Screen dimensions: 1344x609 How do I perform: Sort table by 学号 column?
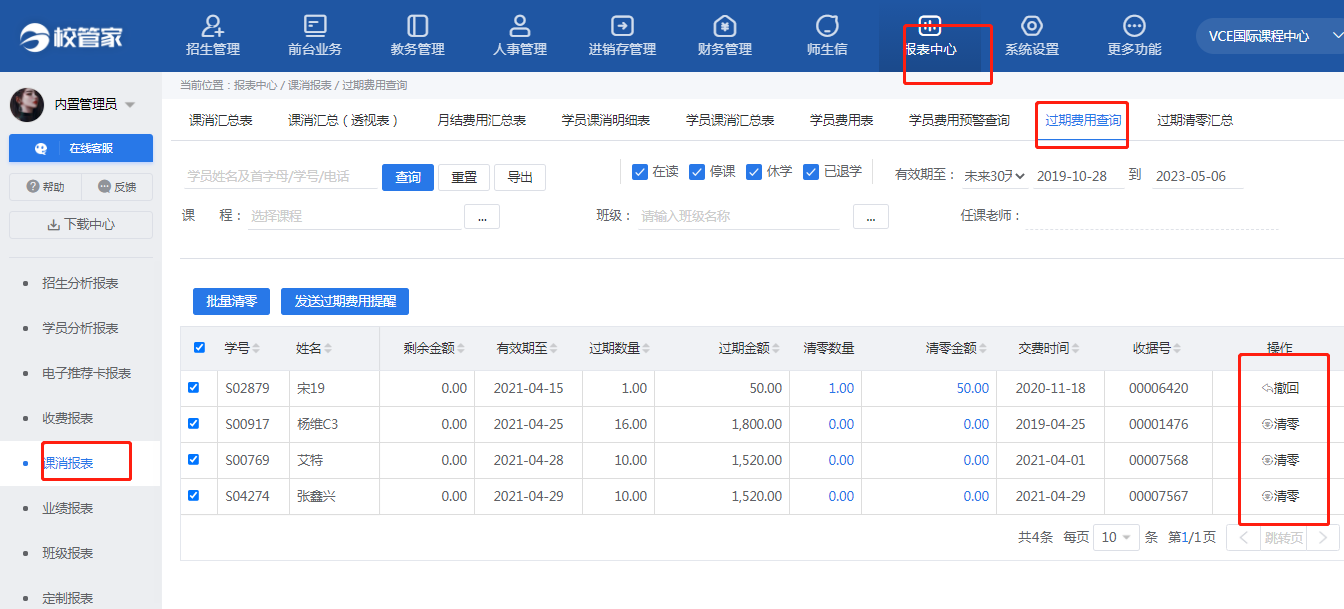tap(255, 348)
